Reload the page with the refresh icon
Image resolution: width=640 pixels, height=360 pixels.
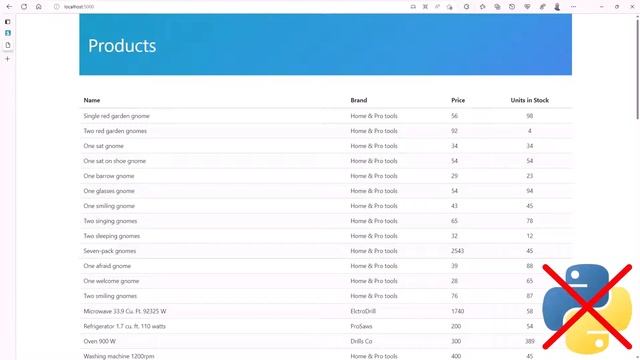click(x=24, y=7)
